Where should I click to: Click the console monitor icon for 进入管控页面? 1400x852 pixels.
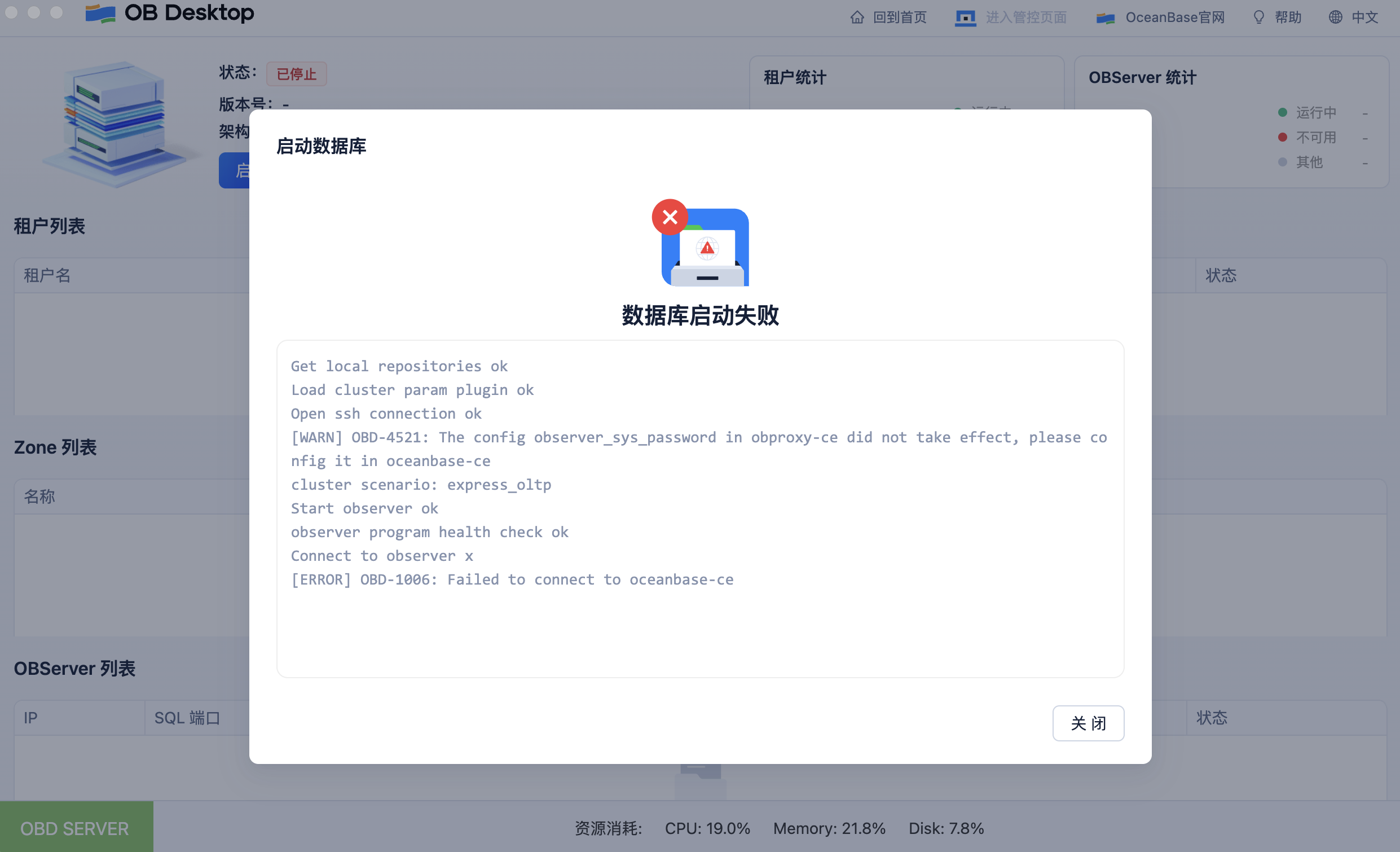click(x=965, y=17)
